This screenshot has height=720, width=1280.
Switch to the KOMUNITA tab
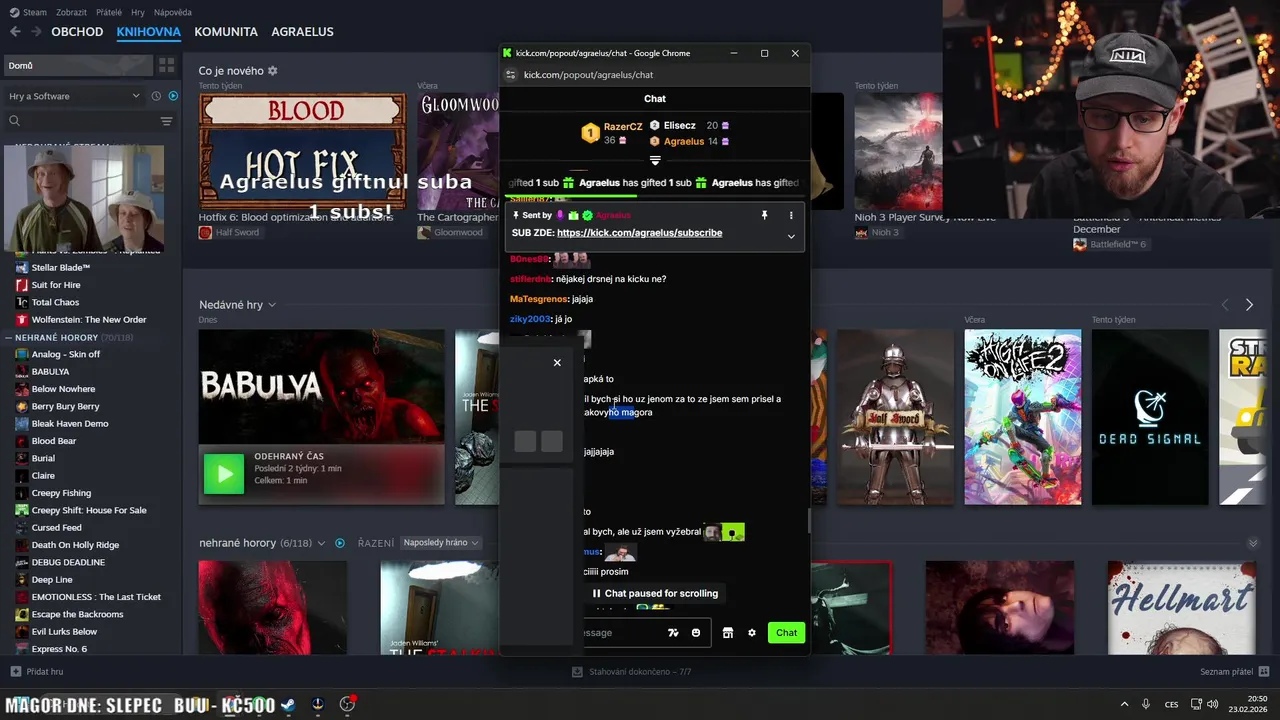[226, 32]
